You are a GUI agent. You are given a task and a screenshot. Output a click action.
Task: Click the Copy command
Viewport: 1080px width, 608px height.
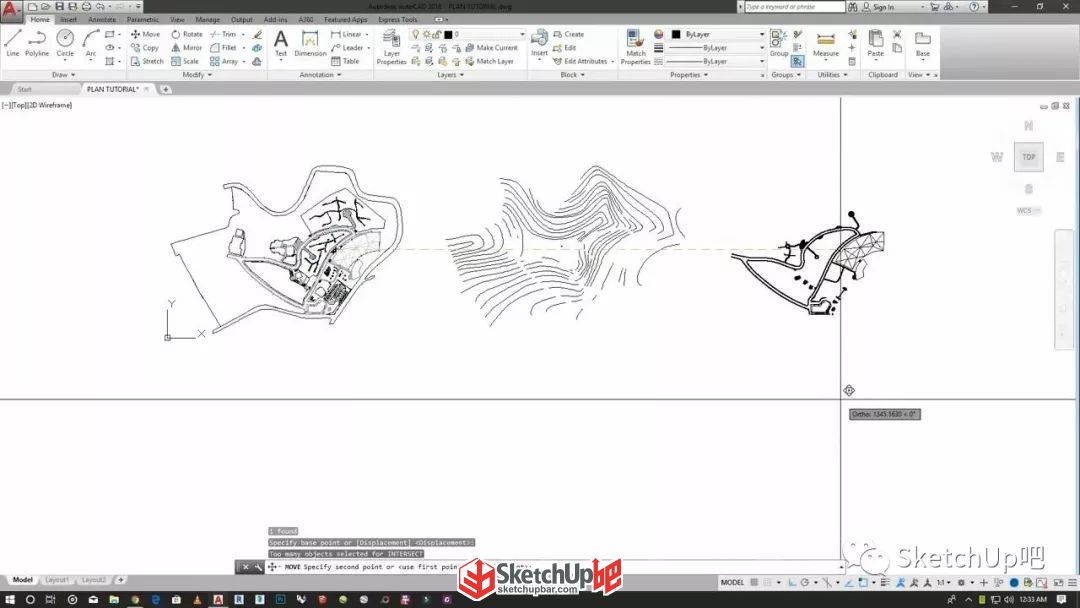145,48
